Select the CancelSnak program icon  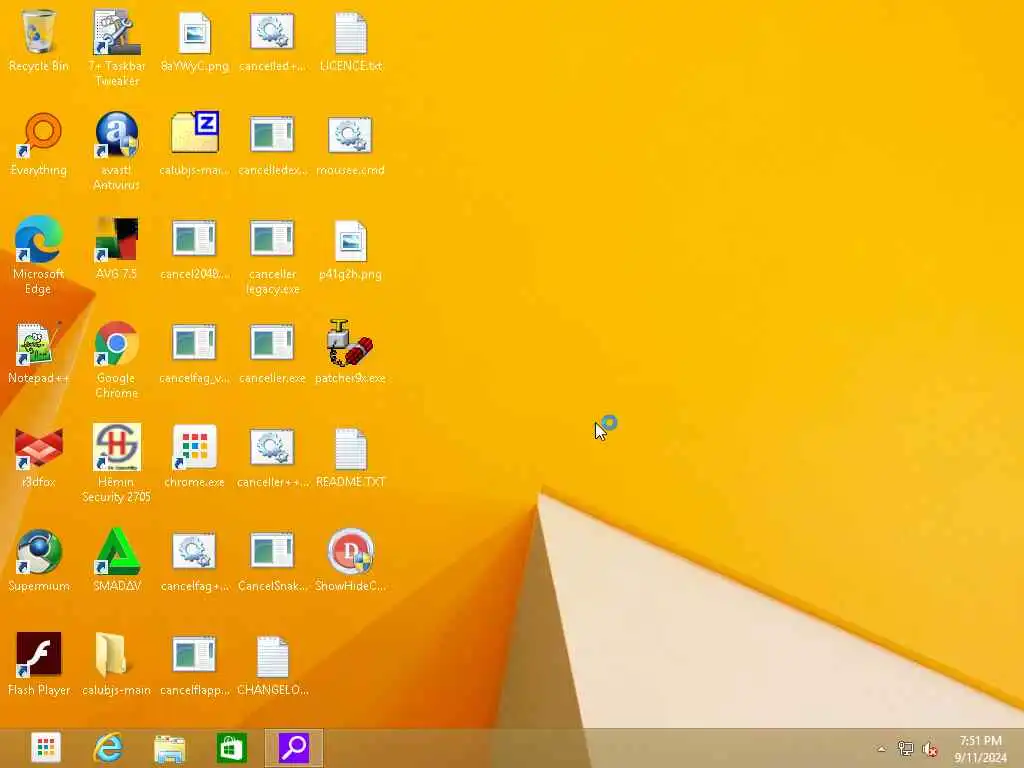(x=272, y=550)
